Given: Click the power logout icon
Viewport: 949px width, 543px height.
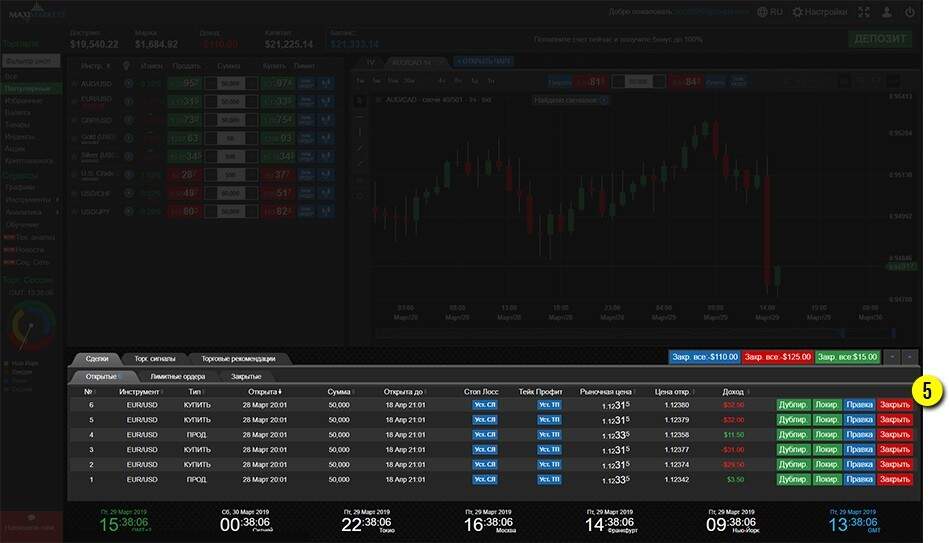Looking at the screenshot, I should (x=909, y=12).
